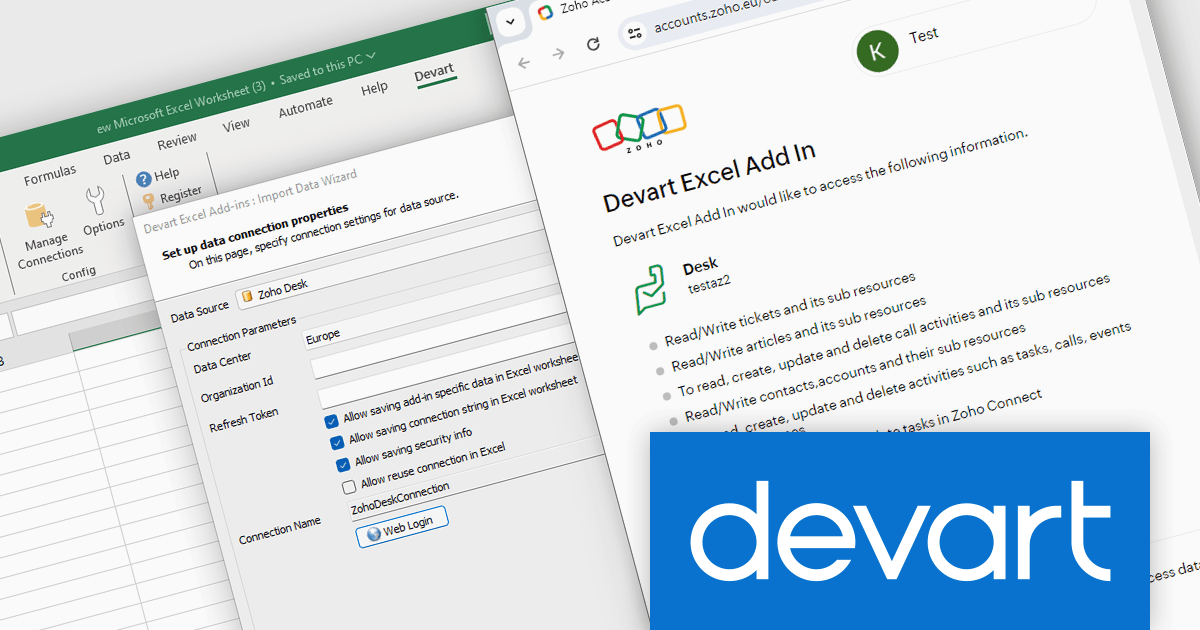Screen dimensions: 1200x630
Task: Click the Connection Parameters group label
Action: pos(241,333)
